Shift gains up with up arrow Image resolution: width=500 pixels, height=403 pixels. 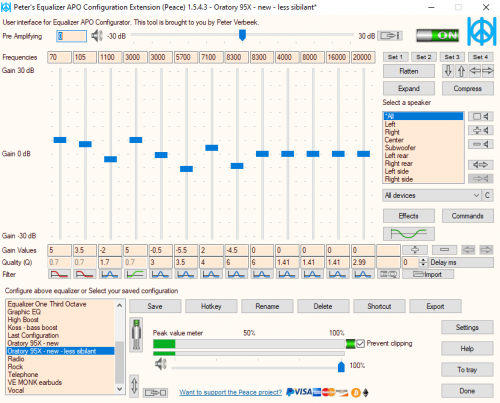click(461, 71)
